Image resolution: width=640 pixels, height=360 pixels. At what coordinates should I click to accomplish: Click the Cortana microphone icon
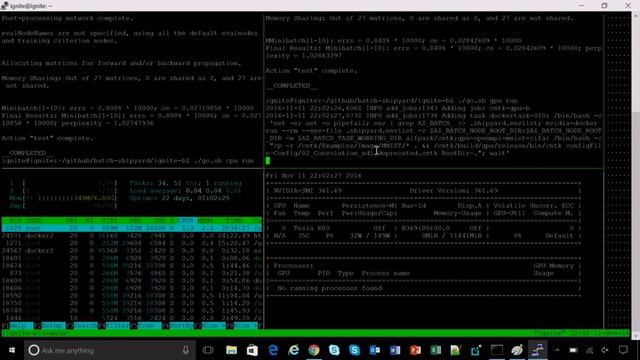tap(186, 350)
